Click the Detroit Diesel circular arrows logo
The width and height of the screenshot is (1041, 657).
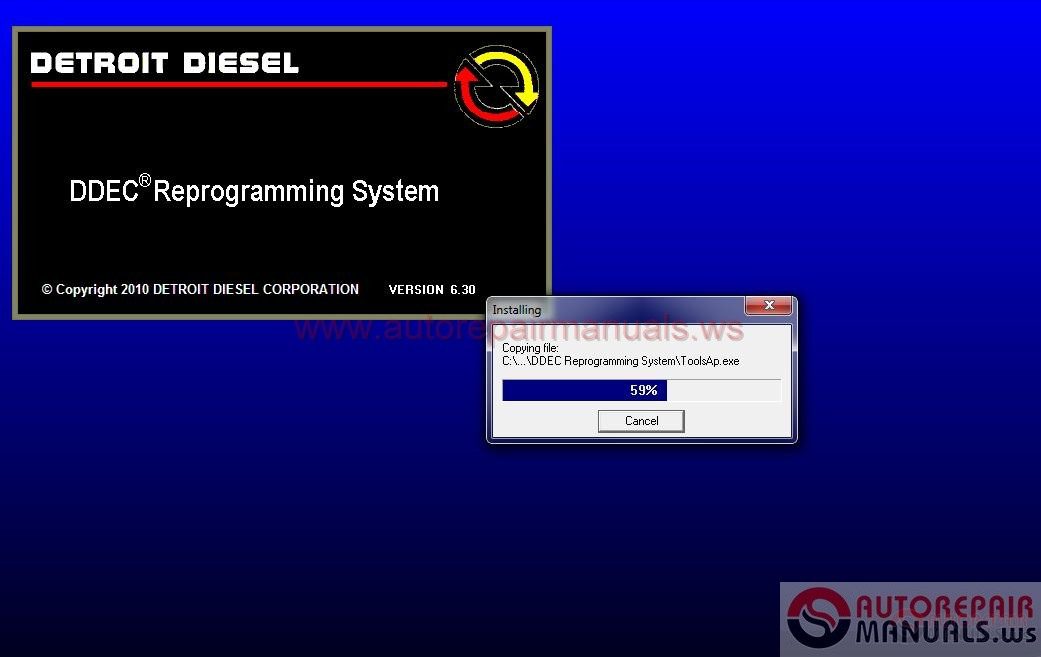point(497,86)
